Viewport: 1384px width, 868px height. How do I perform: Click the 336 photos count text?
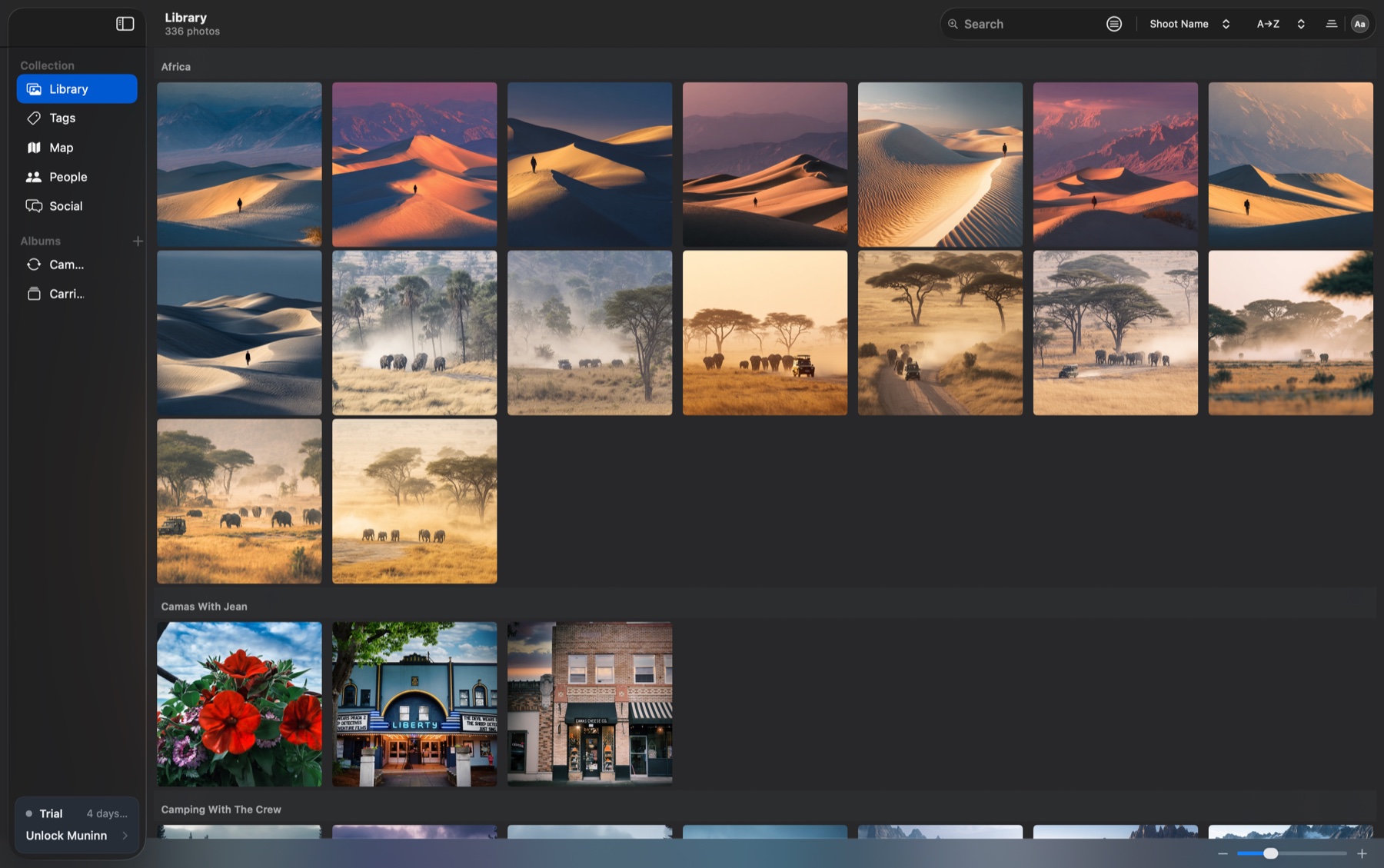tap(192, 32)
